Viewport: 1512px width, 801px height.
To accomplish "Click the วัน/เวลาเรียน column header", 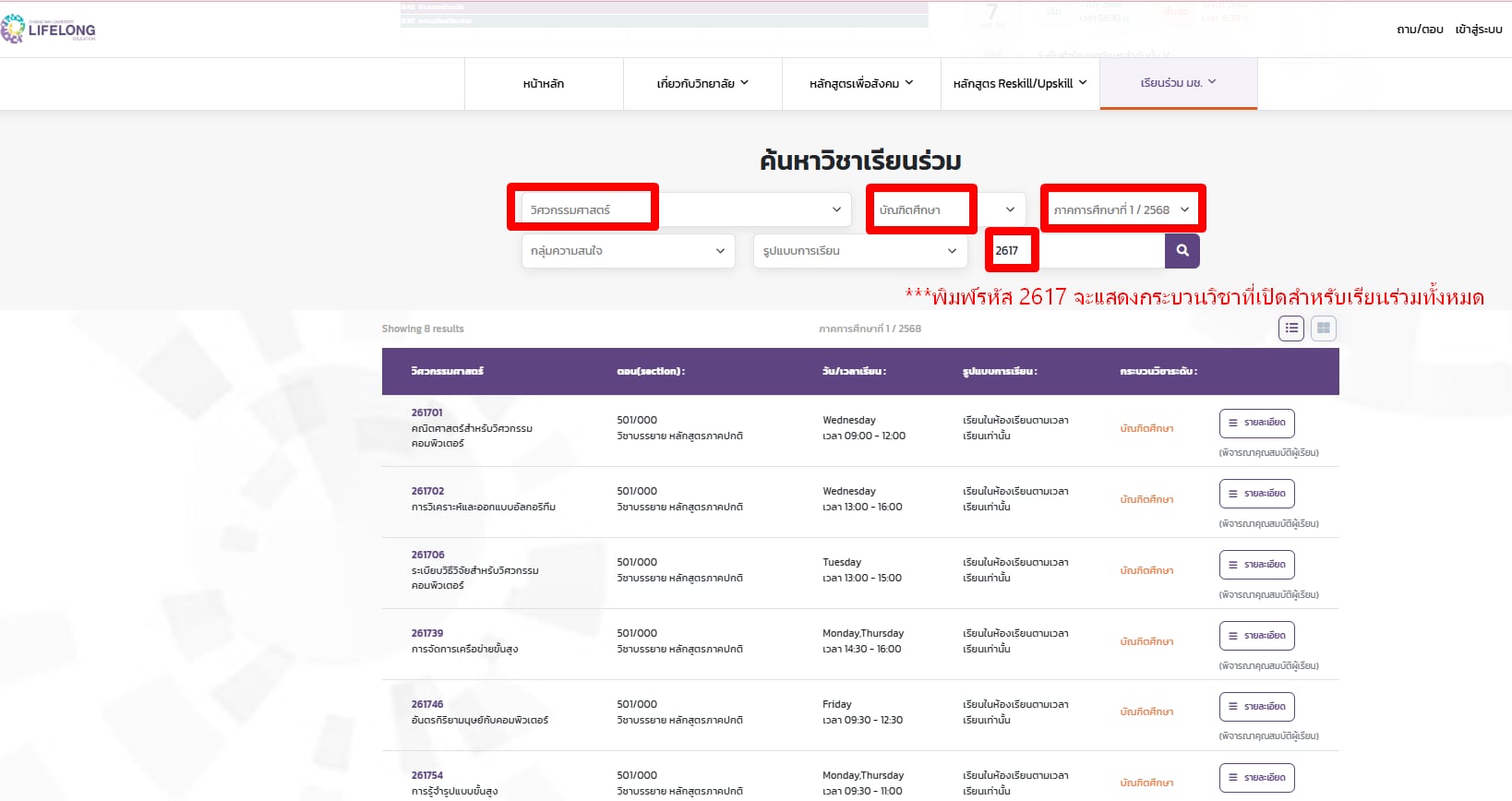I will pyautogui.click(x=854, y=371).
